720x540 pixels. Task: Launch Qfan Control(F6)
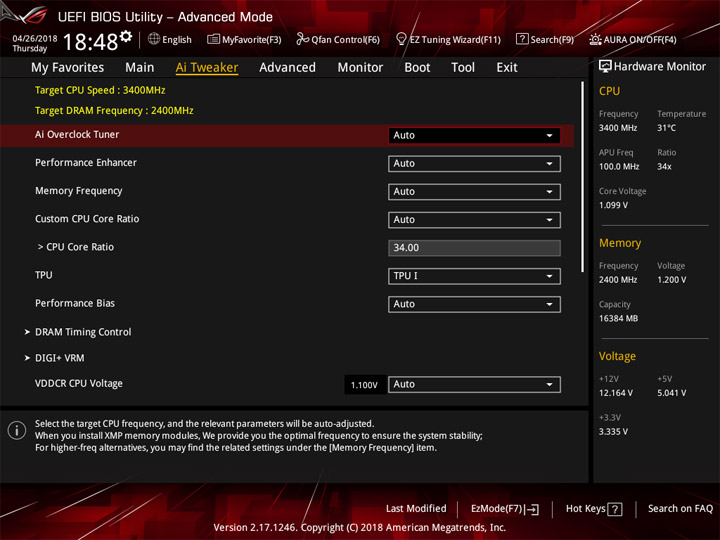pyautogui.click(x=345, y=39)
